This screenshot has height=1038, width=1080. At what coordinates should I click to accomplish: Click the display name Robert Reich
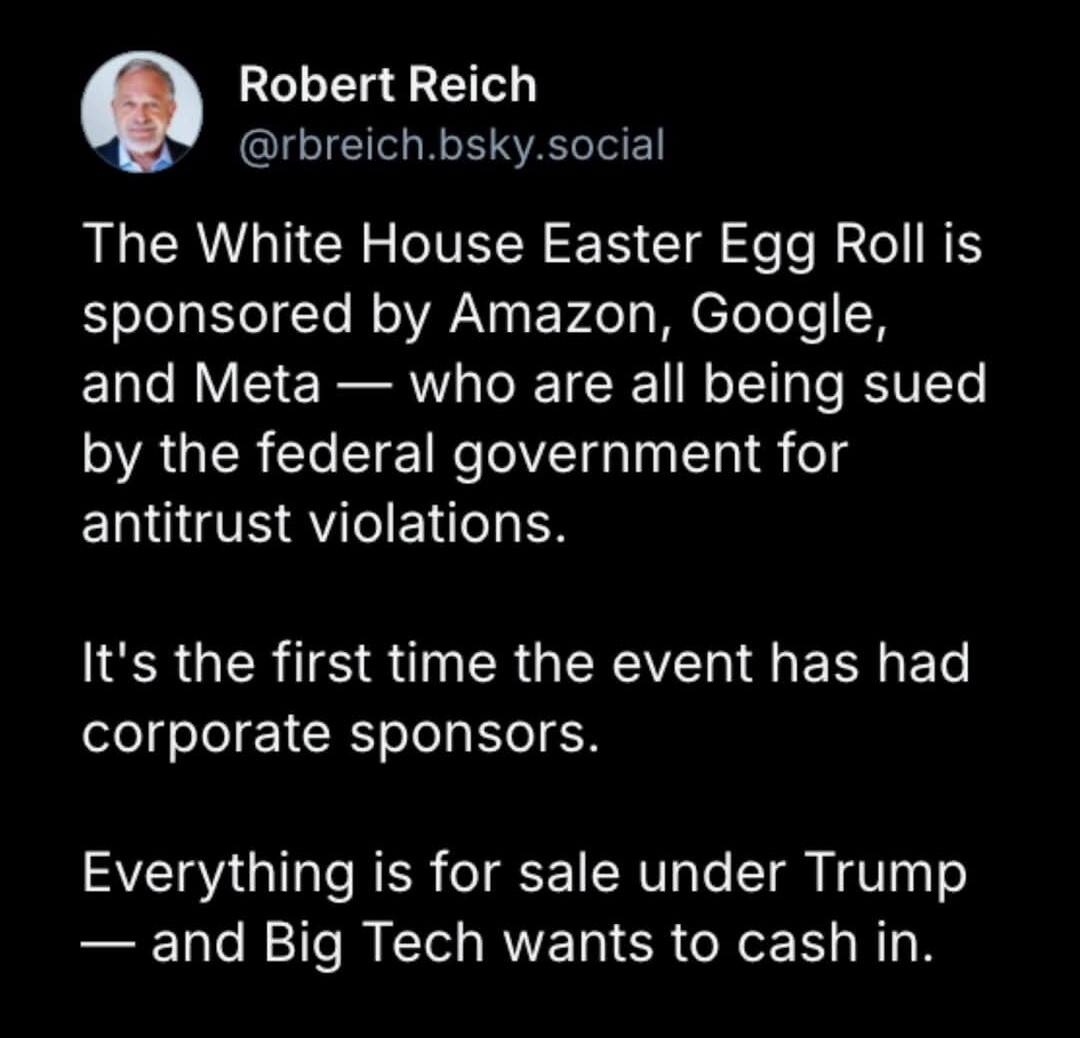click(387, 85)
